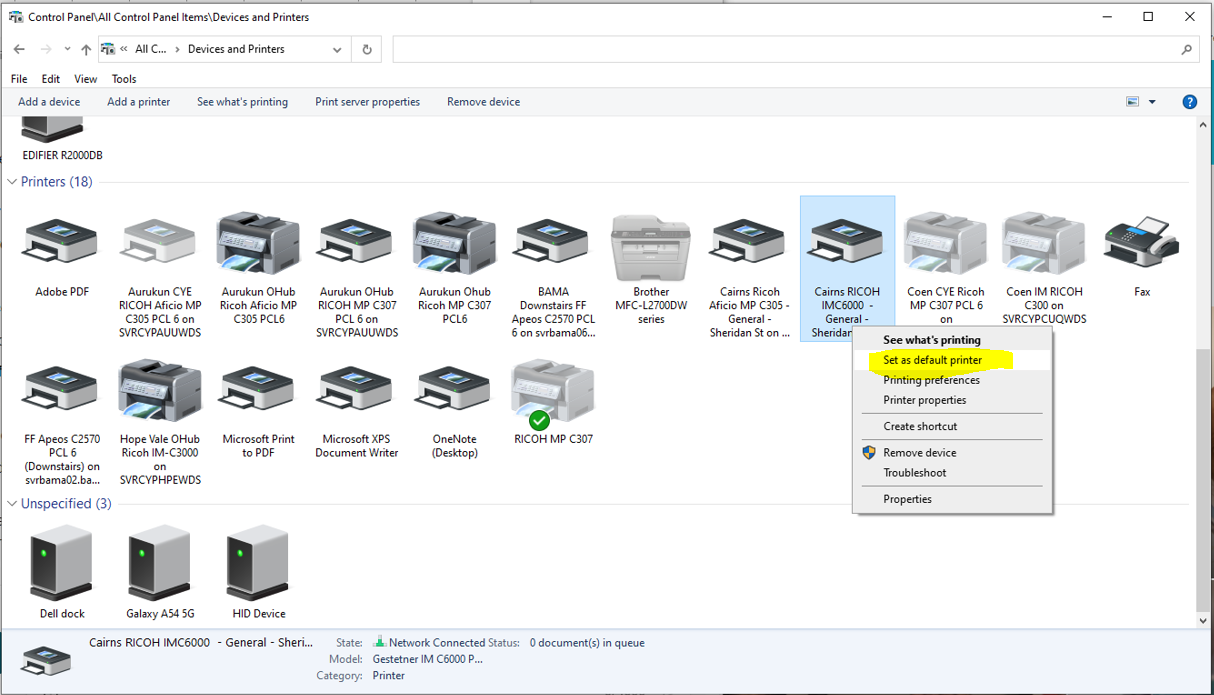Select Microsoft XPS Document Writer
Image resolution: width=1214 pixels, height=695 pixels.
(x=355, y=390)
